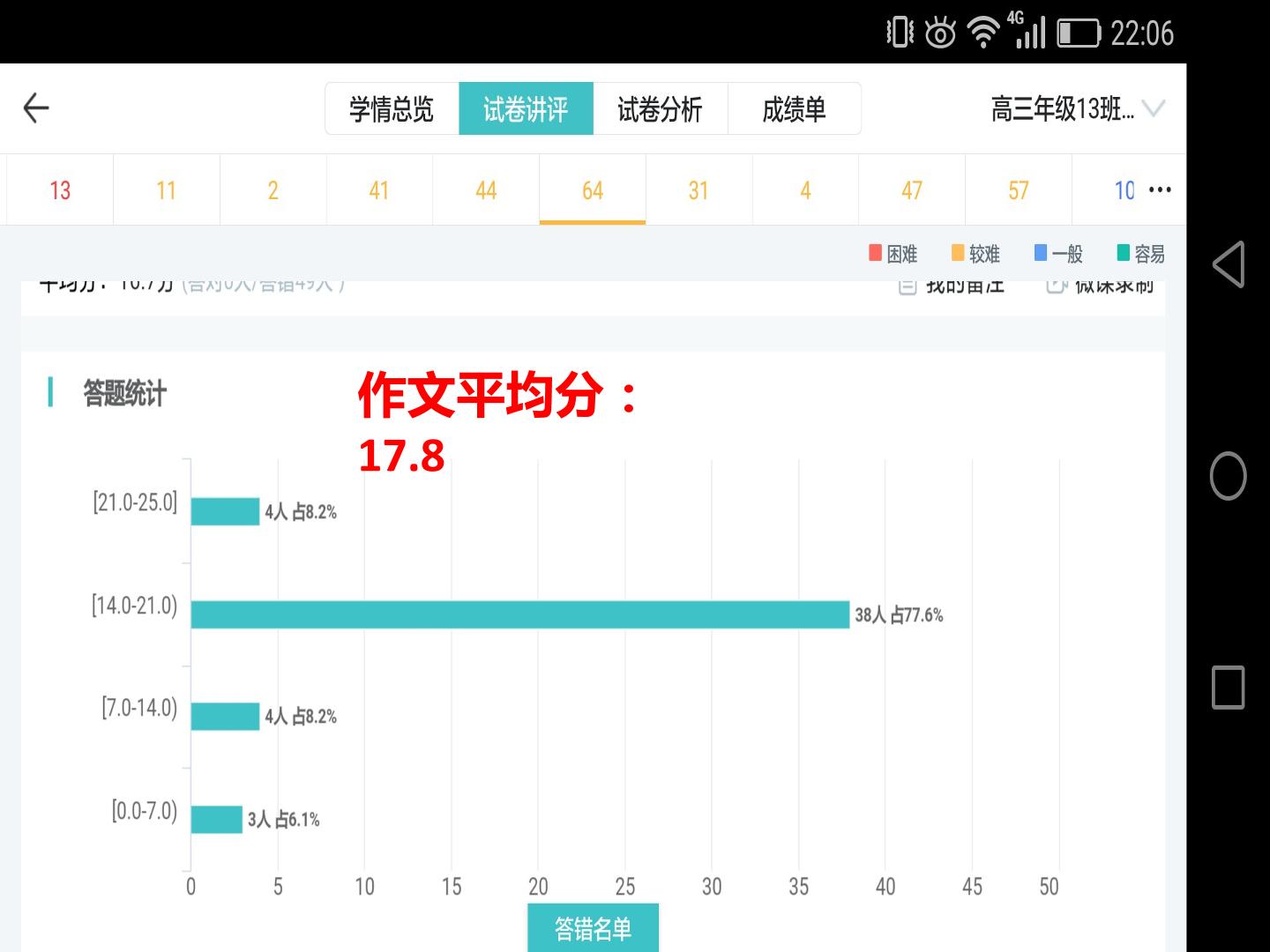Click the 答错名单 button
1270x952 pixels.
tap(593, 927)
